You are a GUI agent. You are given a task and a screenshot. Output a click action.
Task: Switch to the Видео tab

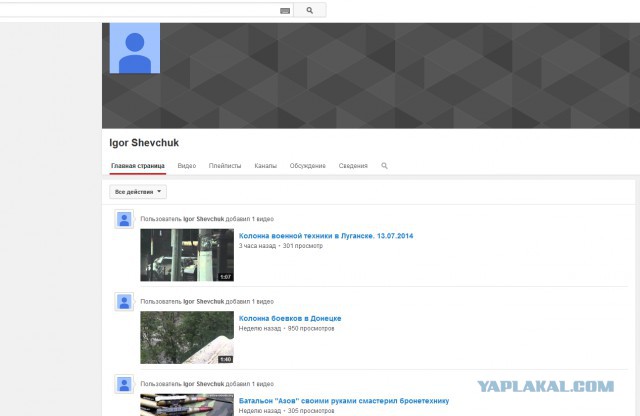187,166
